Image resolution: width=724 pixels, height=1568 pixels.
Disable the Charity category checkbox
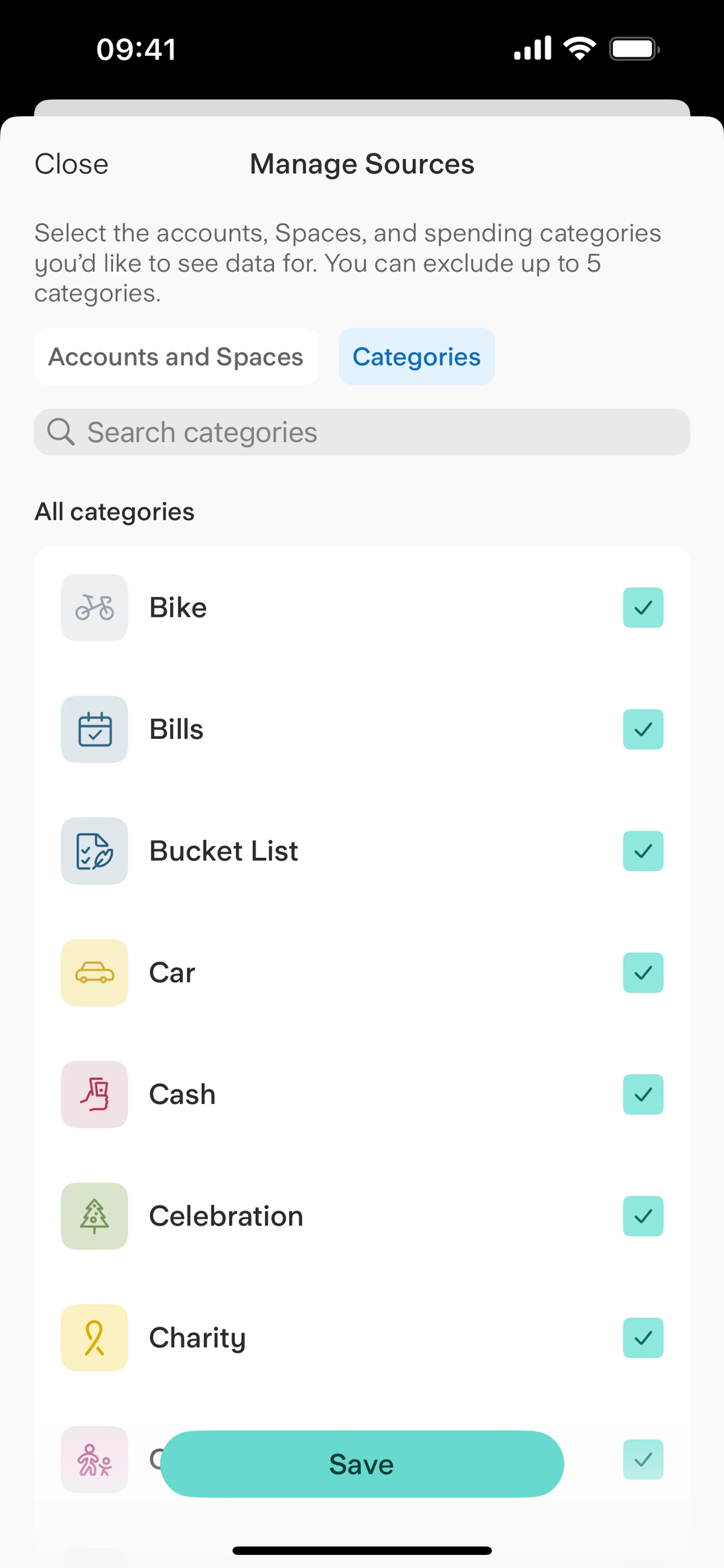(643, 1338)
